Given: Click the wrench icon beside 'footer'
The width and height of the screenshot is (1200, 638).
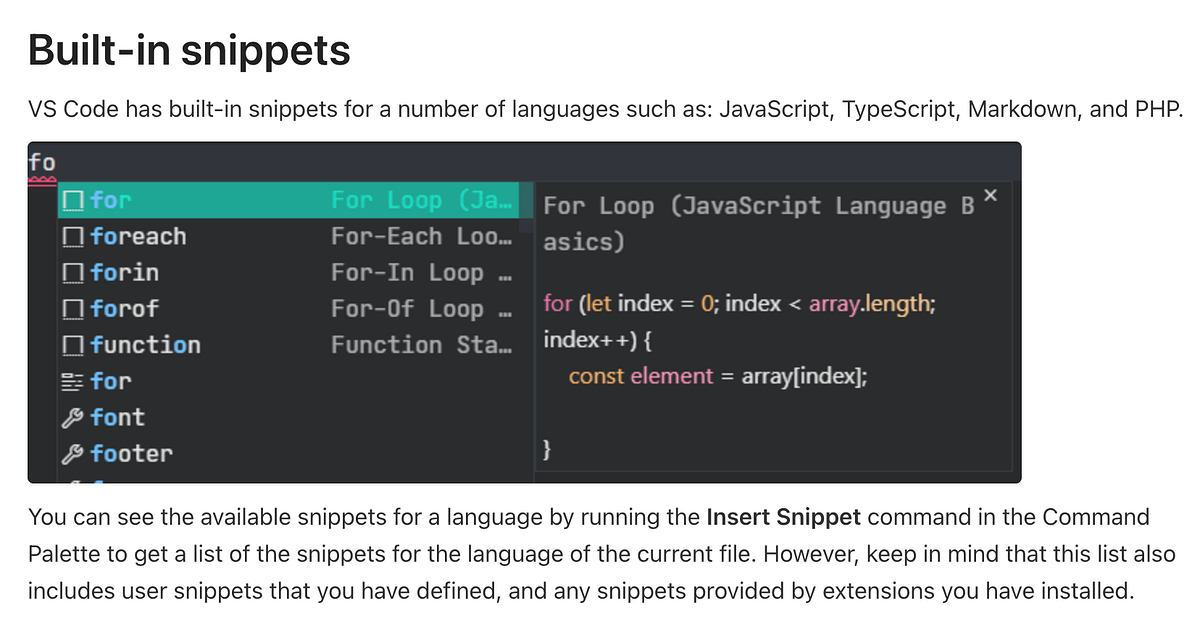Looking at the screenshot, I should point(72,454).
